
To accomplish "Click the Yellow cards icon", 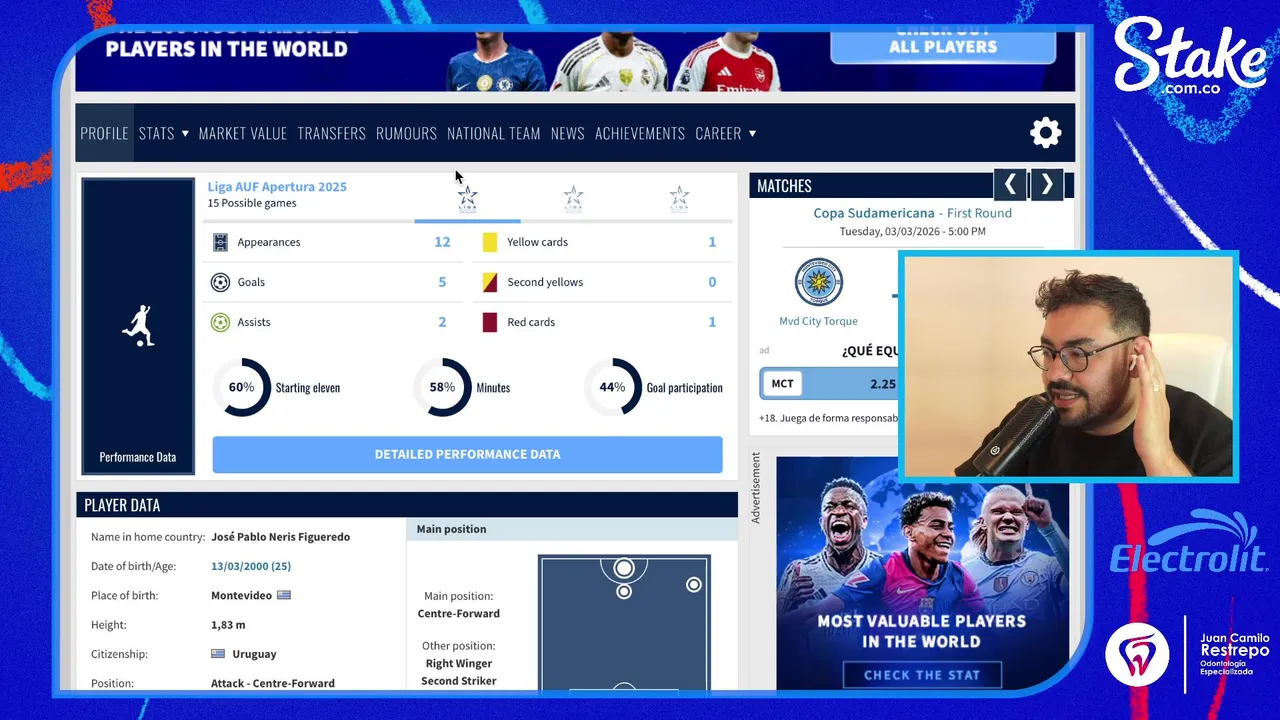I will tap(490, 242).
